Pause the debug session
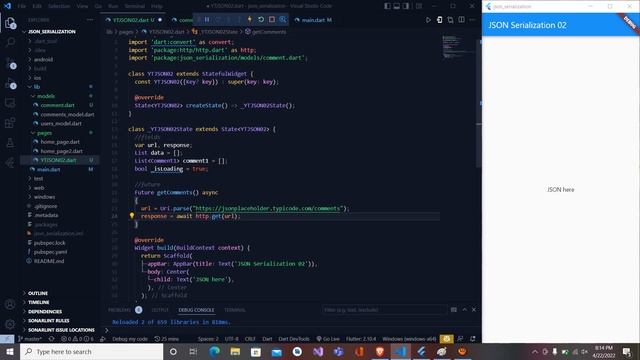This screenshot has width=640, height=360. [x=207, y=20]
